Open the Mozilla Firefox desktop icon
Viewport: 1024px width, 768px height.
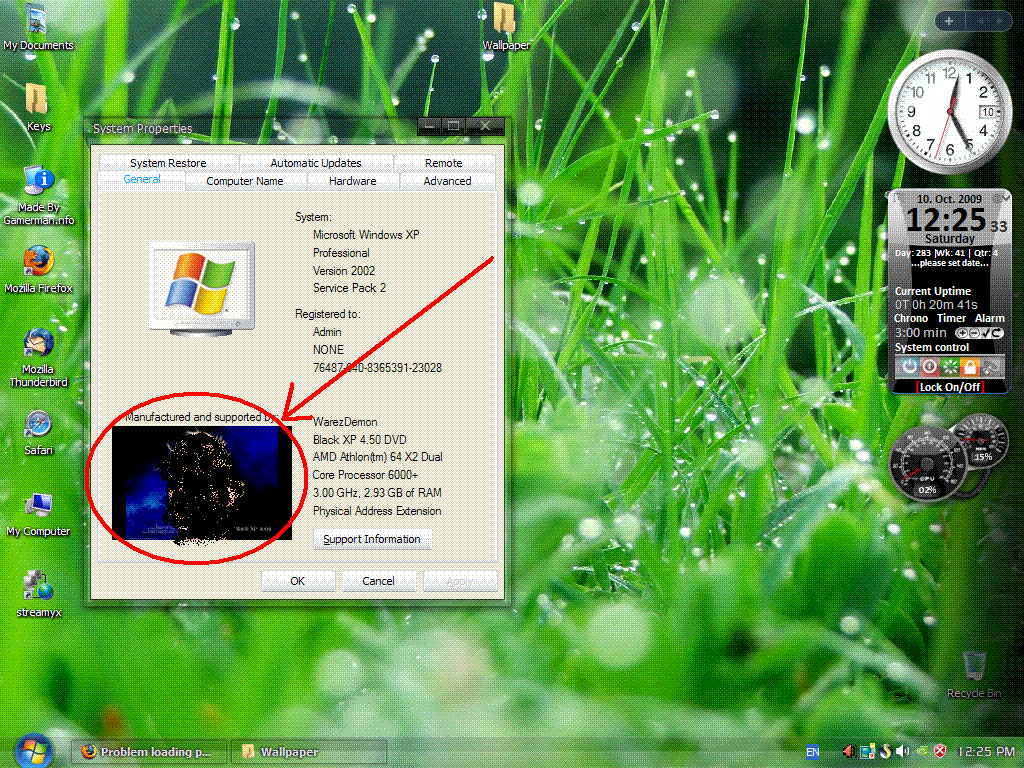pos(38,269)
